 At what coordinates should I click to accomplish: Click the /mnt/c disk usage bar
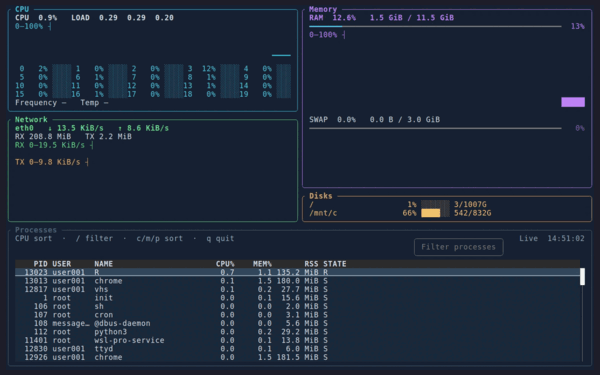pos(435,213)
